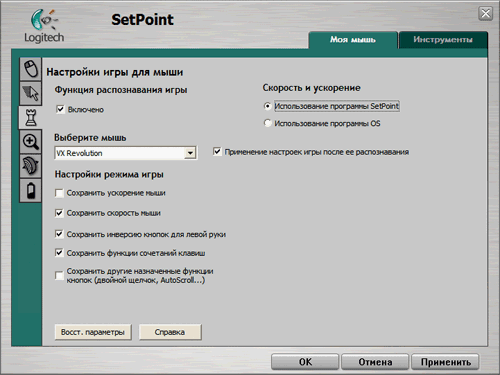Click the SetPoint title text
Image resolution: width=500 pixels, height=375 pixels.
(142, 20)
